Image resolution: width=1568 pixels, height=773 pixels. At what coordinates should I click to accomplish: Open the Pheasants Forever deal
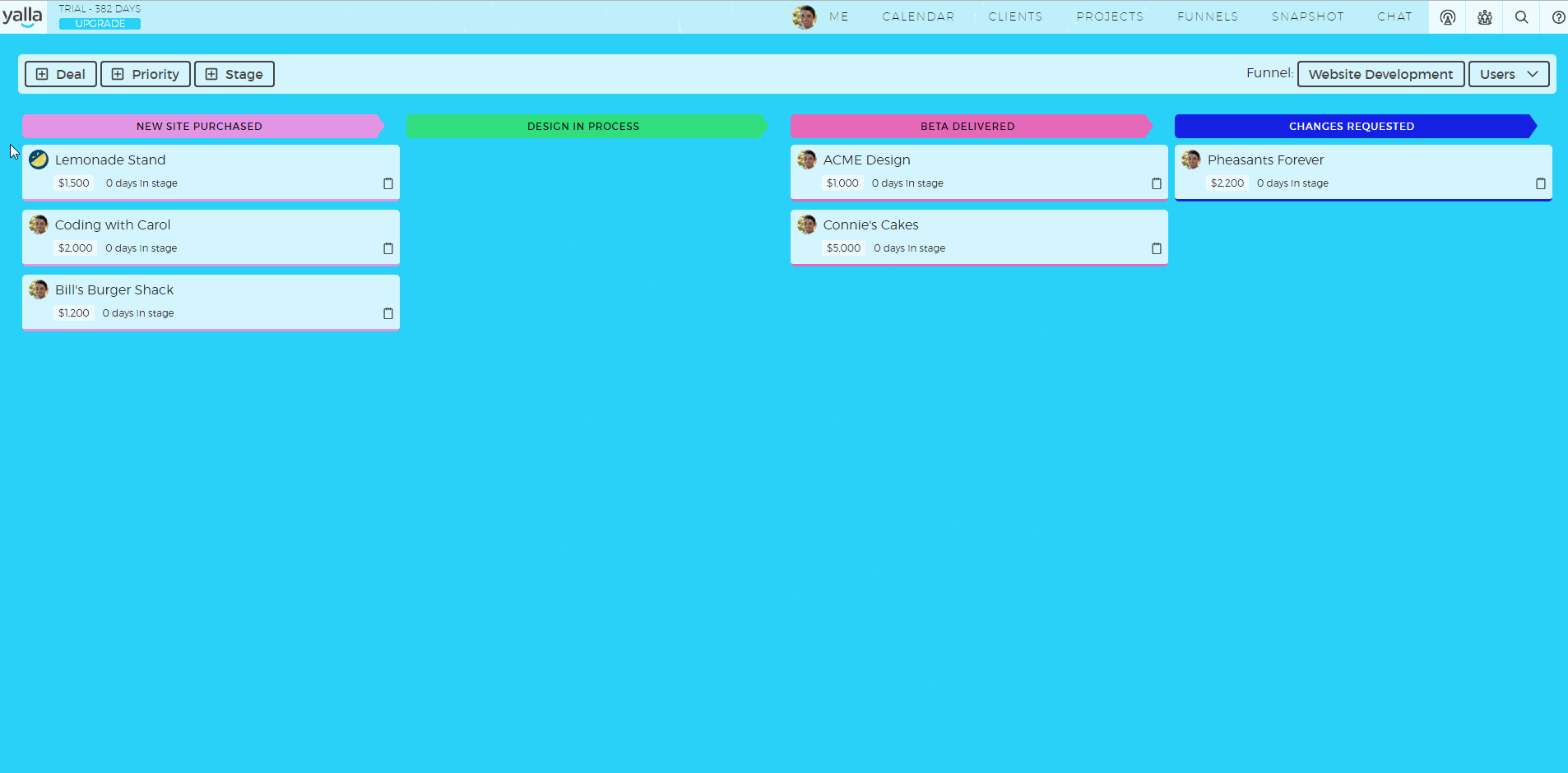point(1266,160)
